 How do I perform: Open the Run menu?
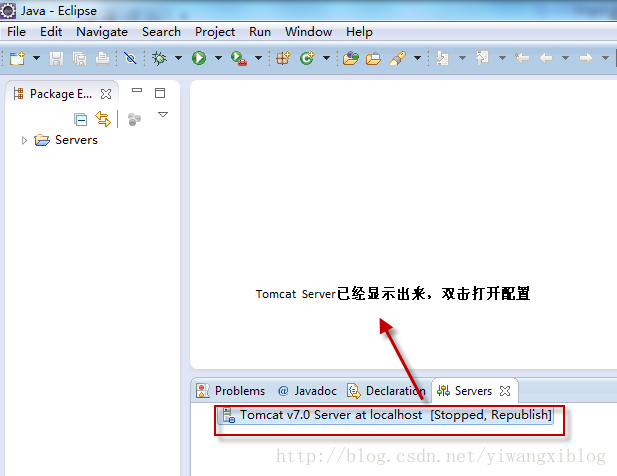(260, 32)
